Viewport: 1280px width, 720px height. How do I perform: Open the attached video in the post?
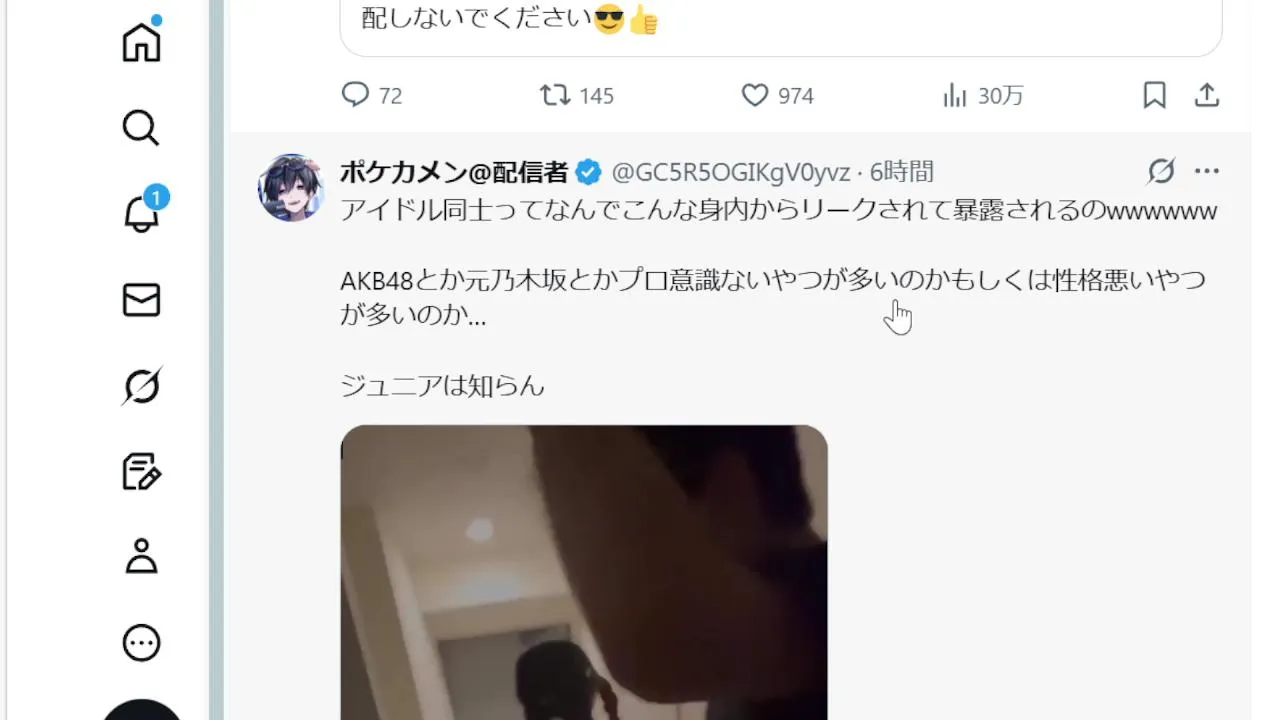(584, 572)
